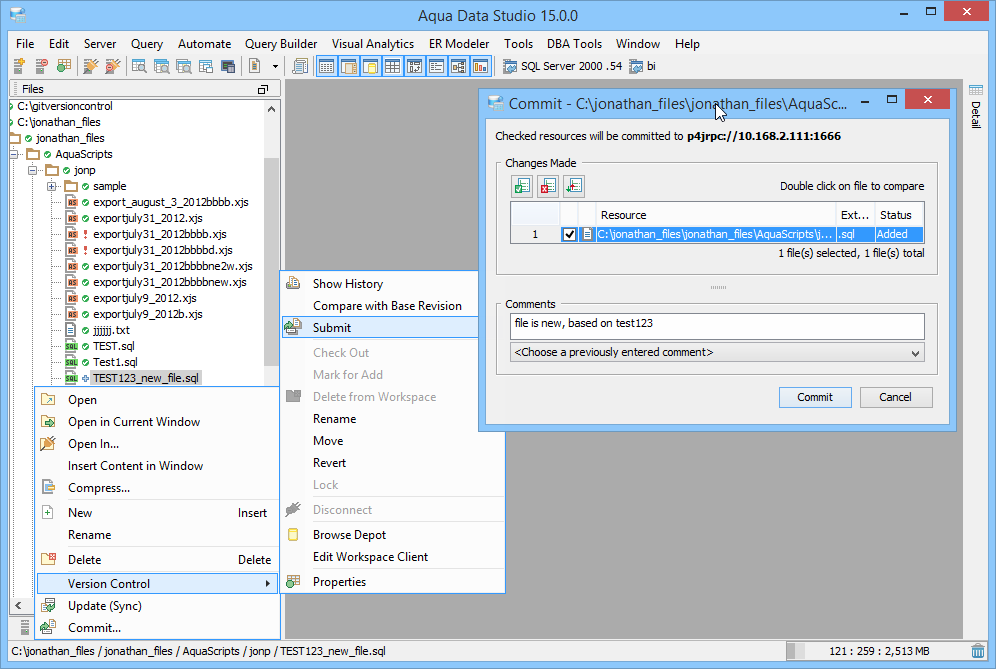Image resolution: width=996 pixels, height=669 pixels.
Task: Toggle the second panel layout toolbar button
Action: [349, 66]
